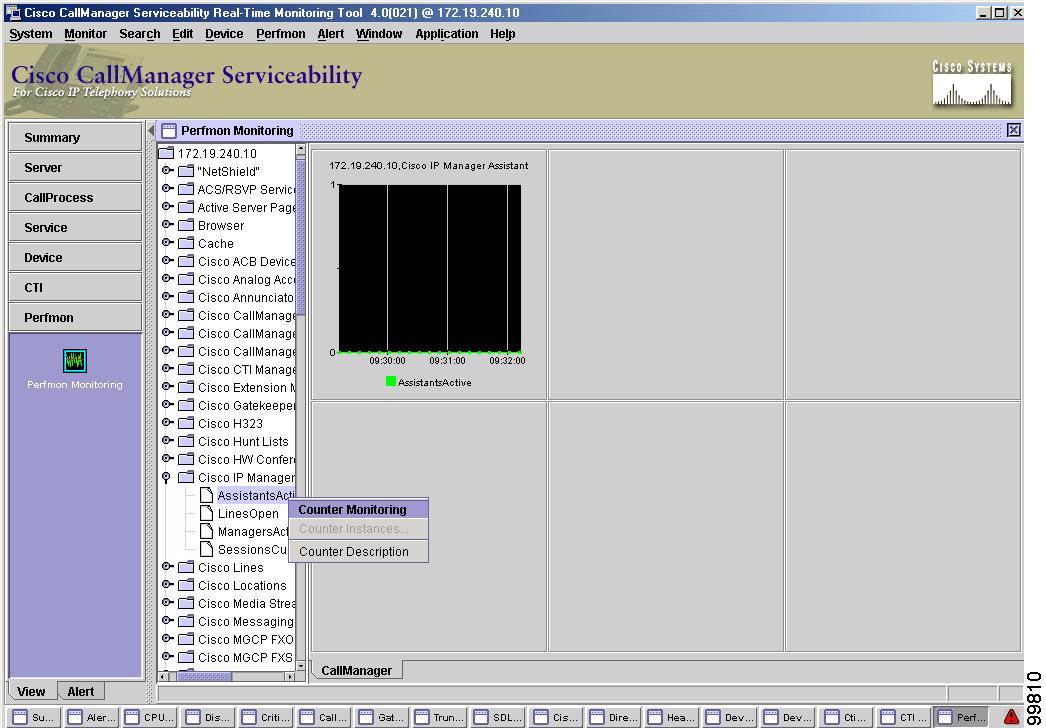
Task: Expand the Cisco ACB Device node
Action: pos(167,261)
